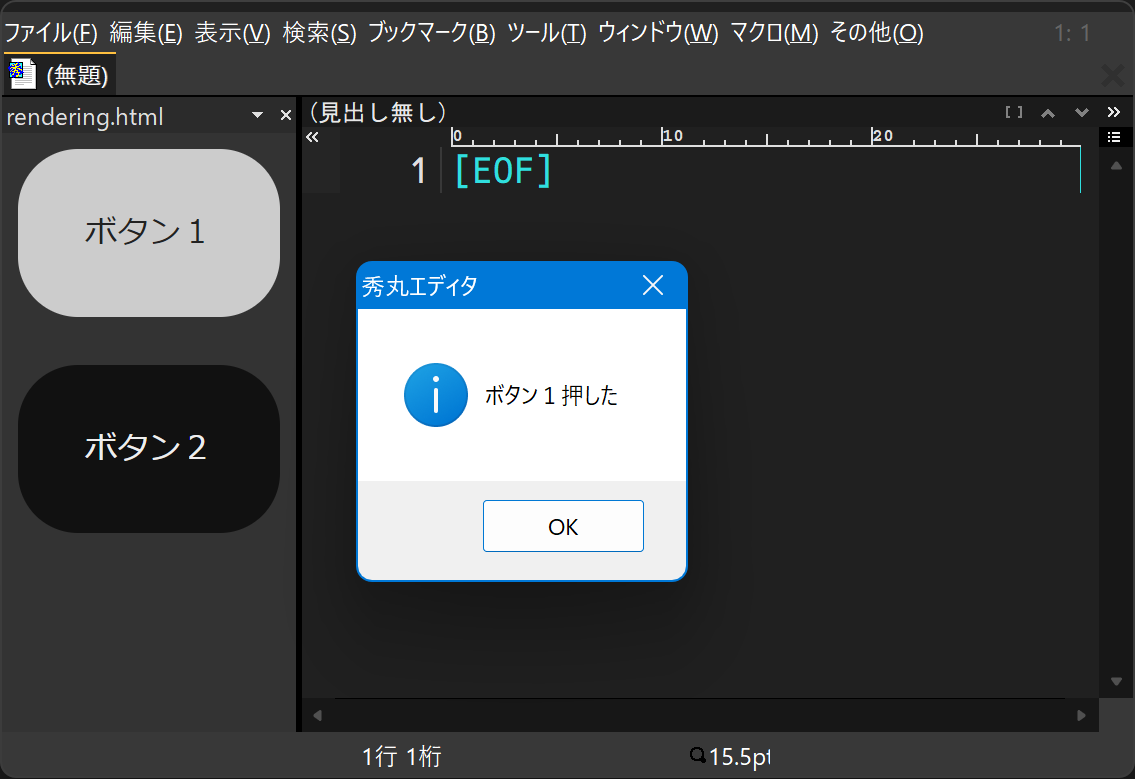Close the 秀丸エディタ message dialog
The height and width of the screenshot is (779, 1135).
tap(653, 285)
